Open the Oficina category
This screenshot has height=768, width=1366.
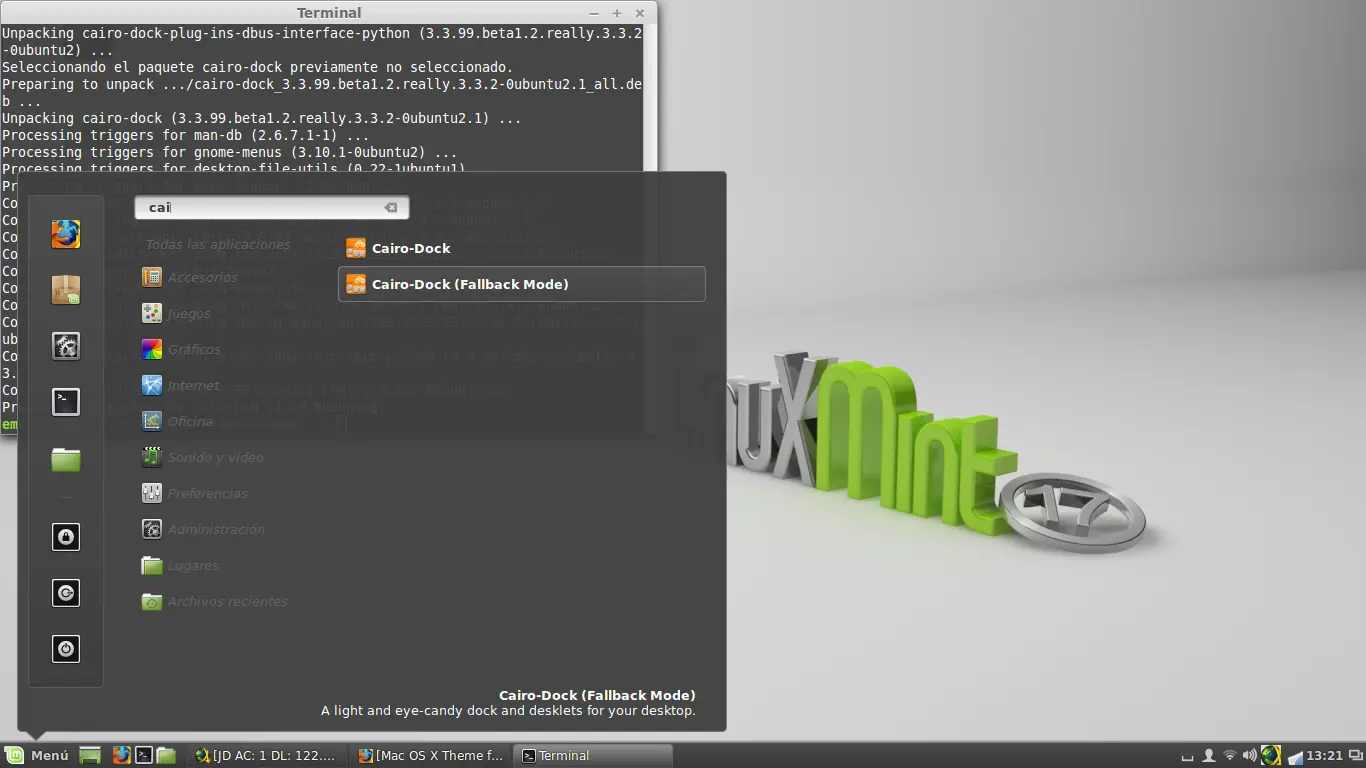click(178, 421)
